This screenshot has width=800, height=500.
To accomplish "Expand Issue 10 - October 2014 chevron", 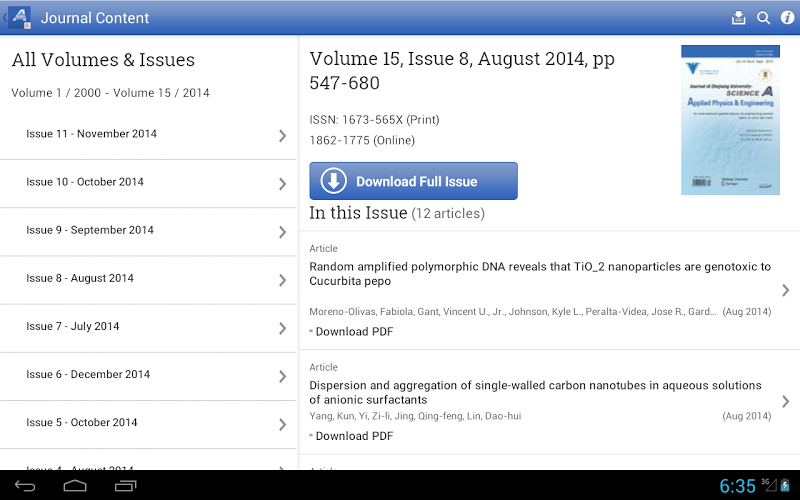I will (283, 184).
